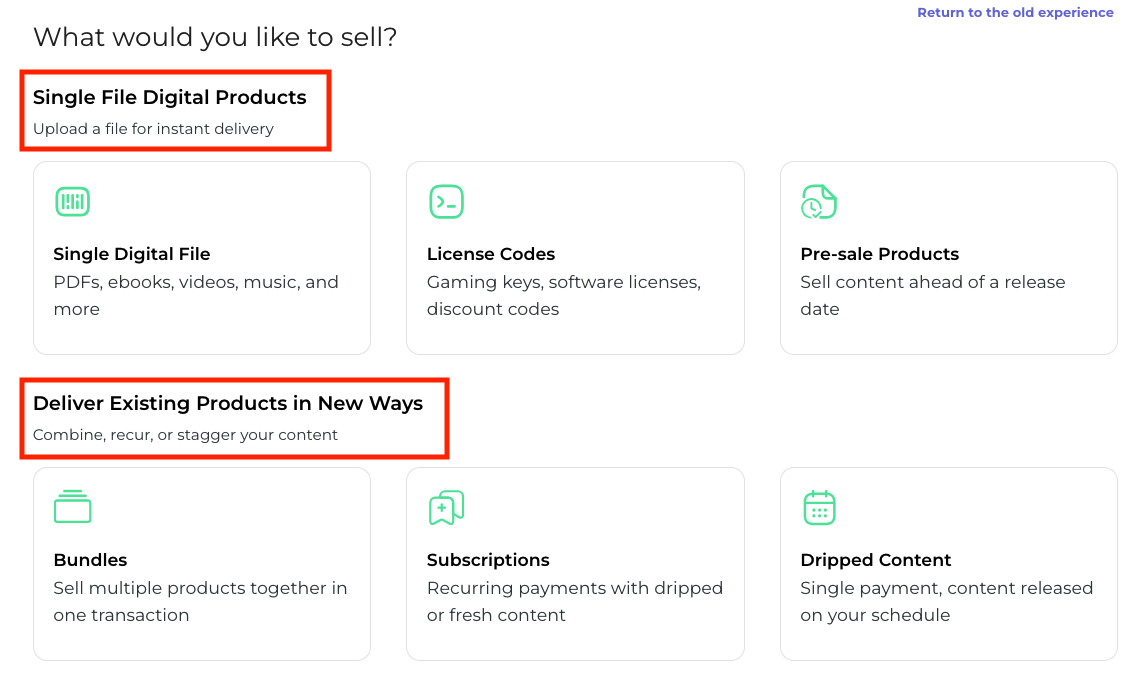Click the Subscriptions bookmark plus icon

[446, 508]
